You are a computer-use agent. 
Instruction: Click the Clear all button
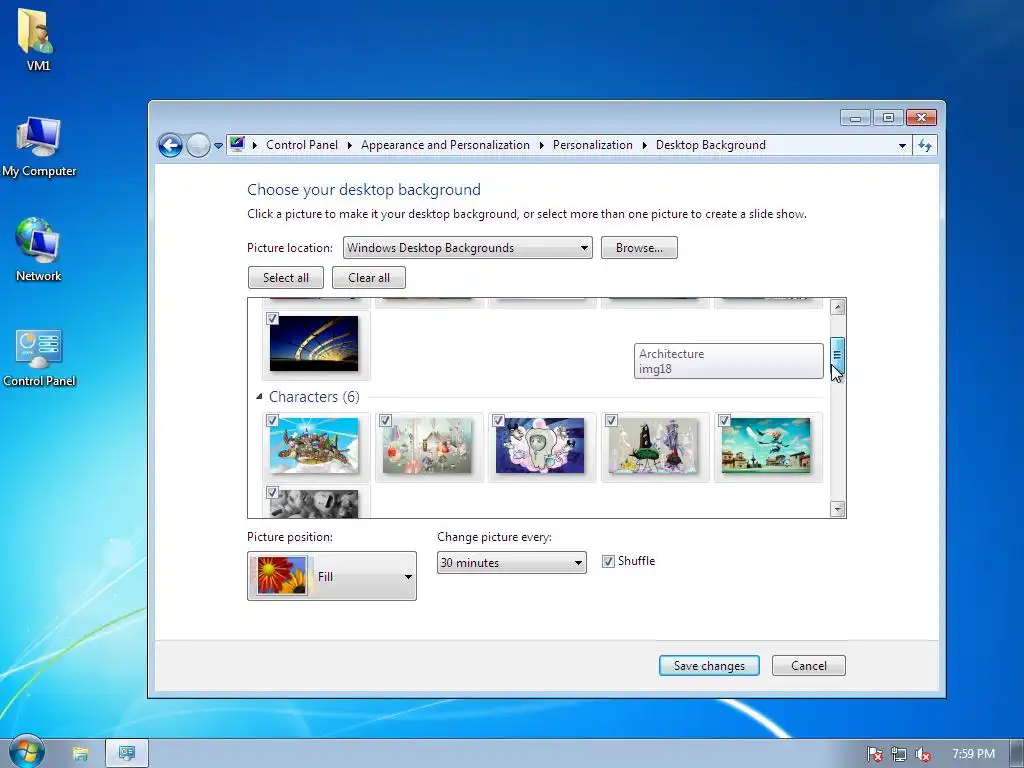368,278
